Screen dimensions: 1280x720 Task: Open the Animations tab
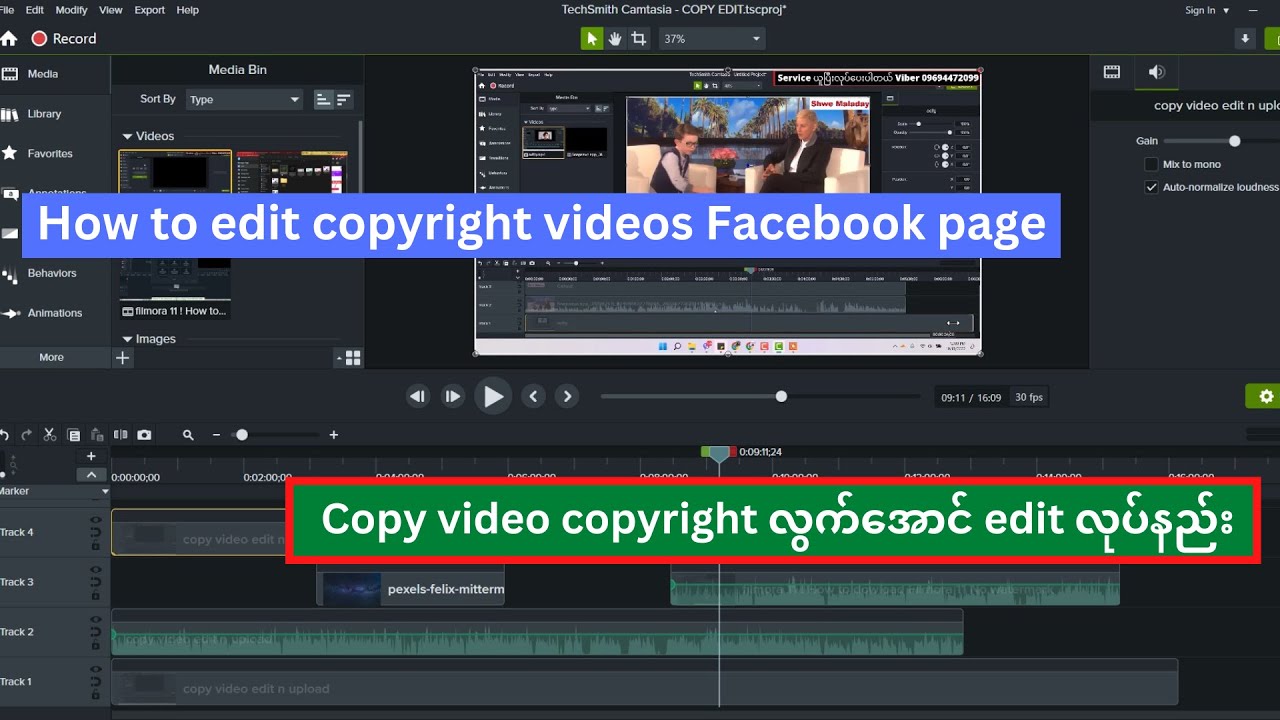point(55,313)
